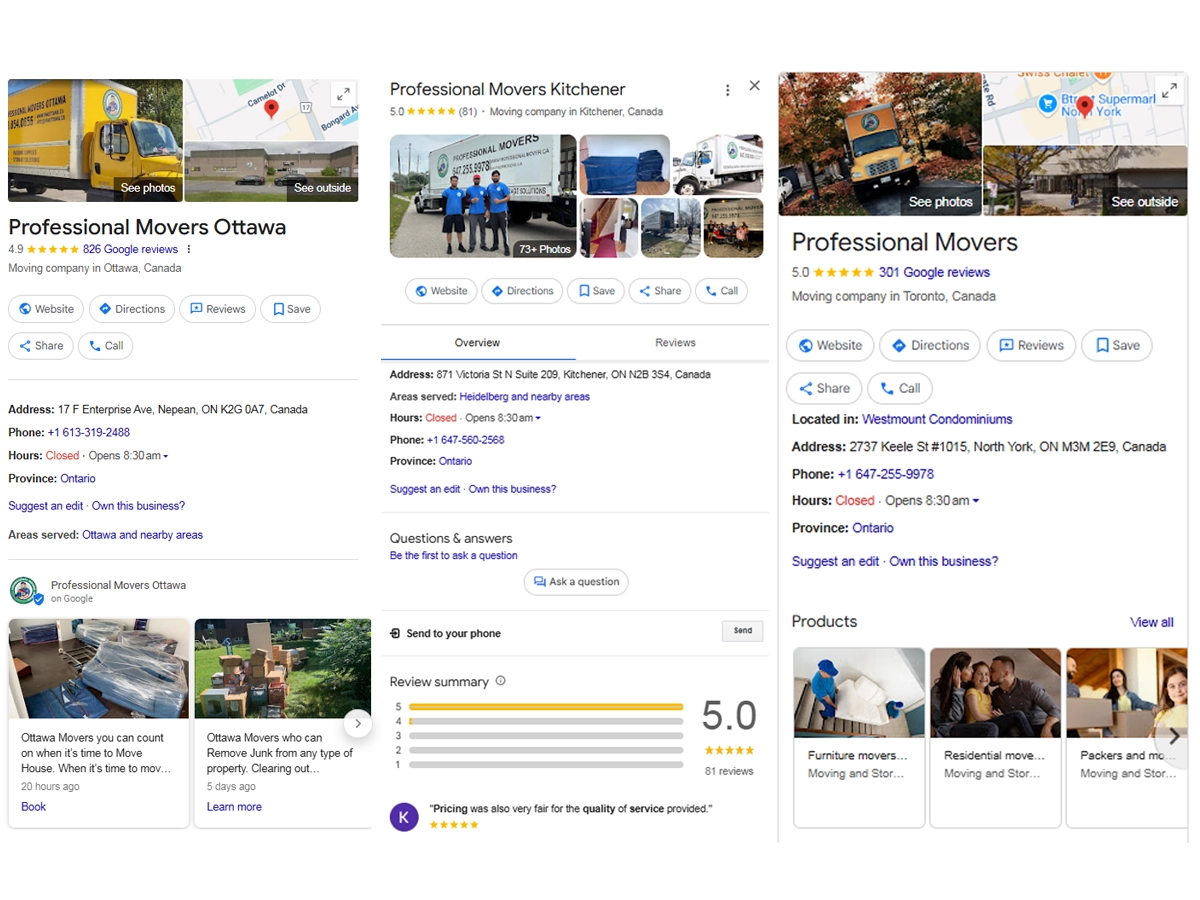Click reviewer avatar K in Kitchener reviews

(404, 816)
